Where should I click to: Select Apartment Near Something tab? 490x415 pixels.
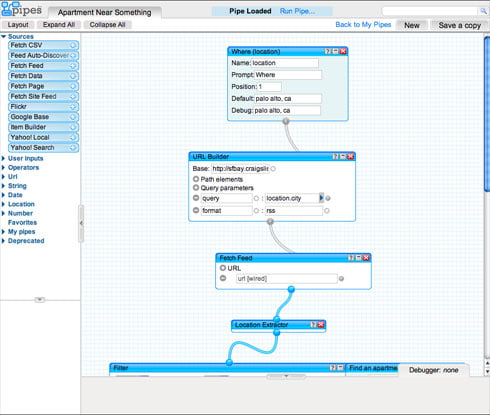point(105,12)
